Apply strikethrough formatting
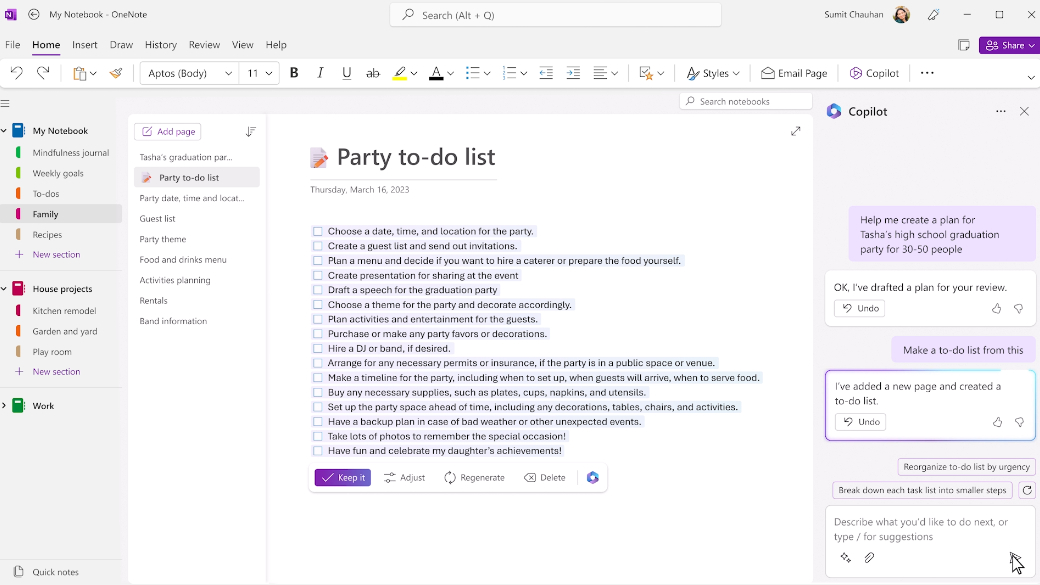This screenshot has width=1040, height=585. pyautogui.click(x=373, y=73)
